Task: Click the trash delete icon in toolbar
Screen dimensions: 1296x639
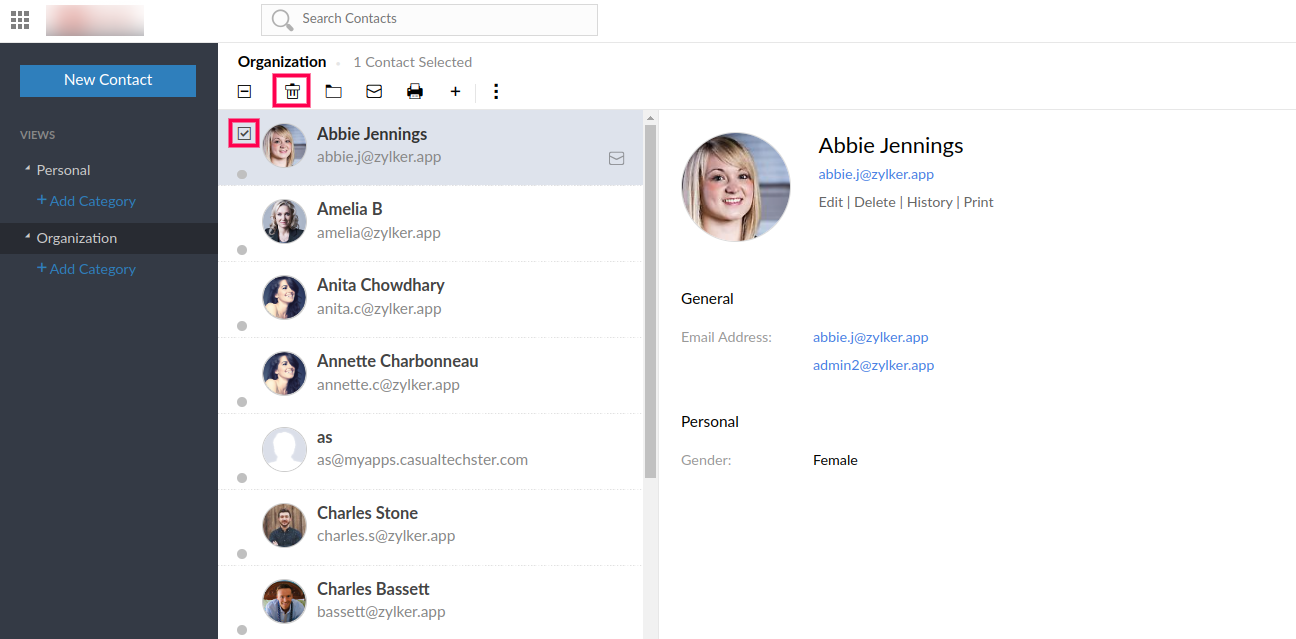Action: (x=292, y=91)
